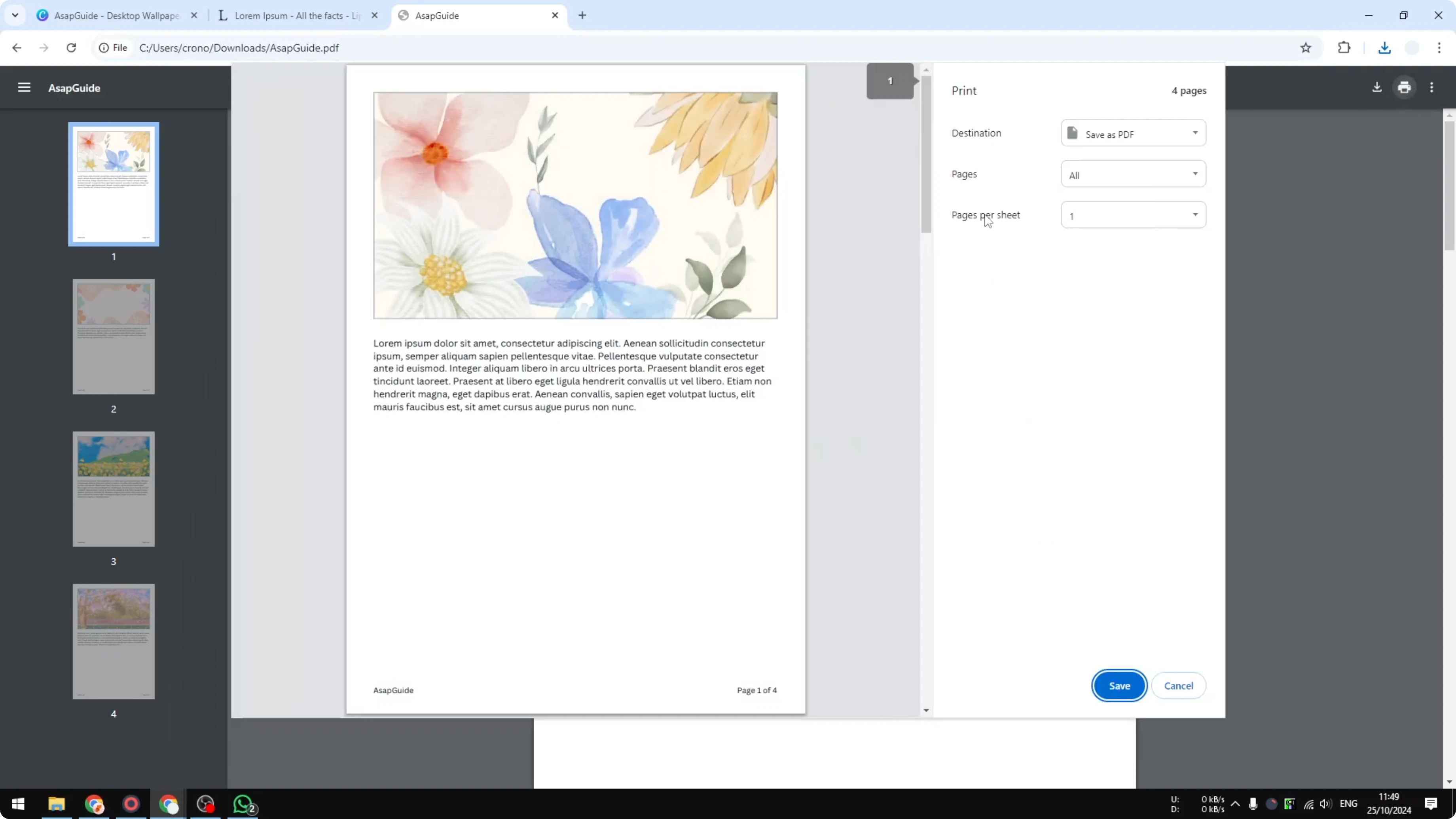Download the PDF from the viewer toolbar
Screen dimensions: 1456x819
click(1377, 87)
